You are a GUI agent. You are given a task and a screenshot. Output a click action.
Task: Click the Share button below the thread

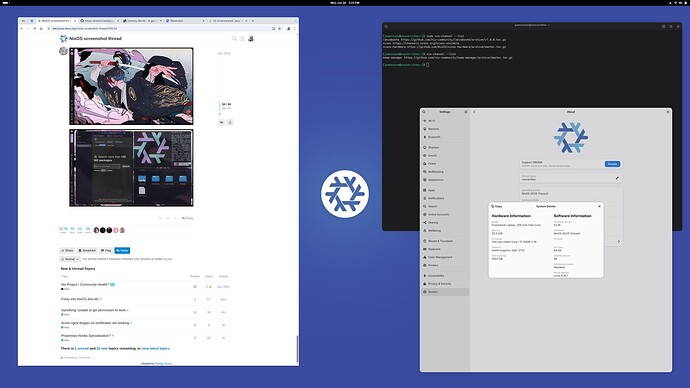(x=67, y=250)
